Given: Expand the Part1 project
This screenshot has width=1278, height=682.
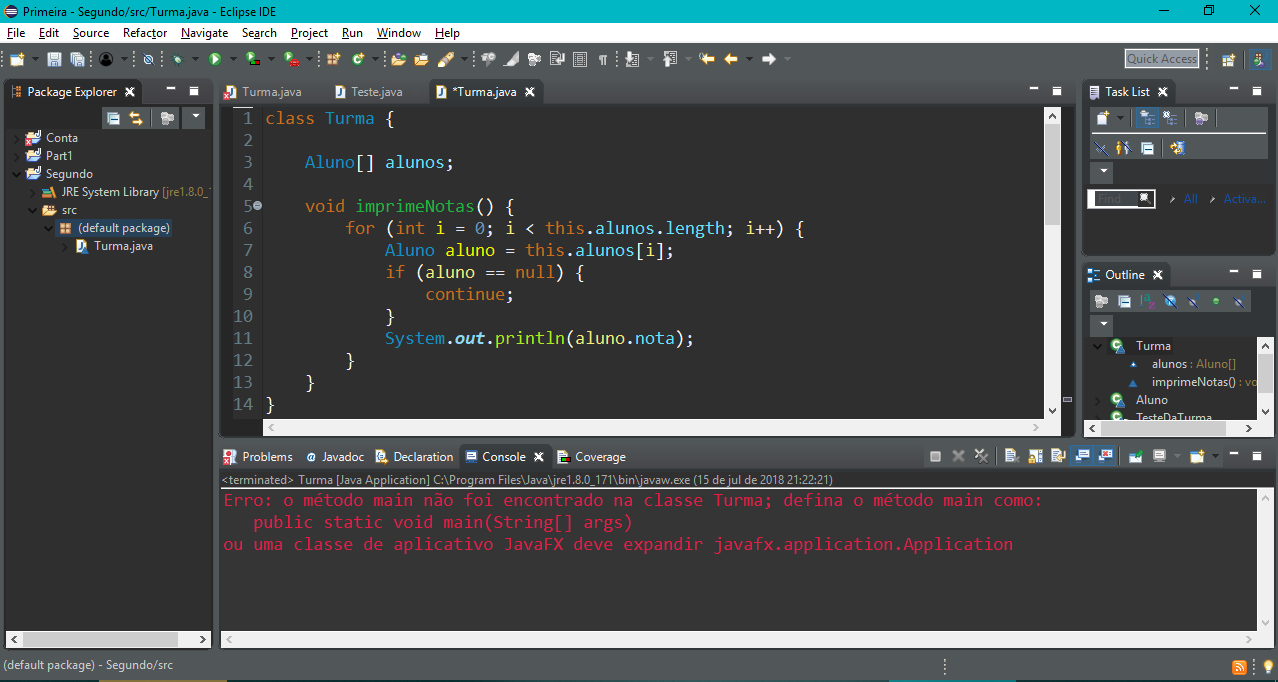Looking at the screenshot, I should tap(18, 156).
